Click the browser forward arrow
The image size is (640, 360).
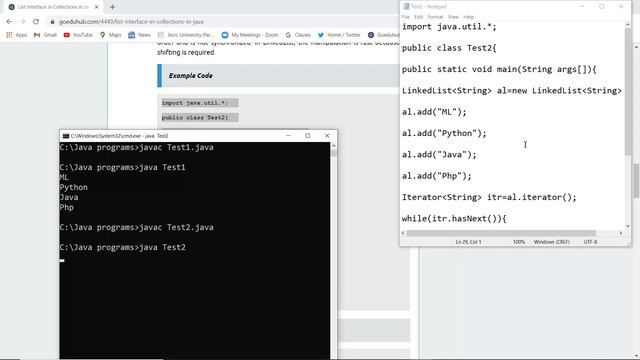[22, 22]
